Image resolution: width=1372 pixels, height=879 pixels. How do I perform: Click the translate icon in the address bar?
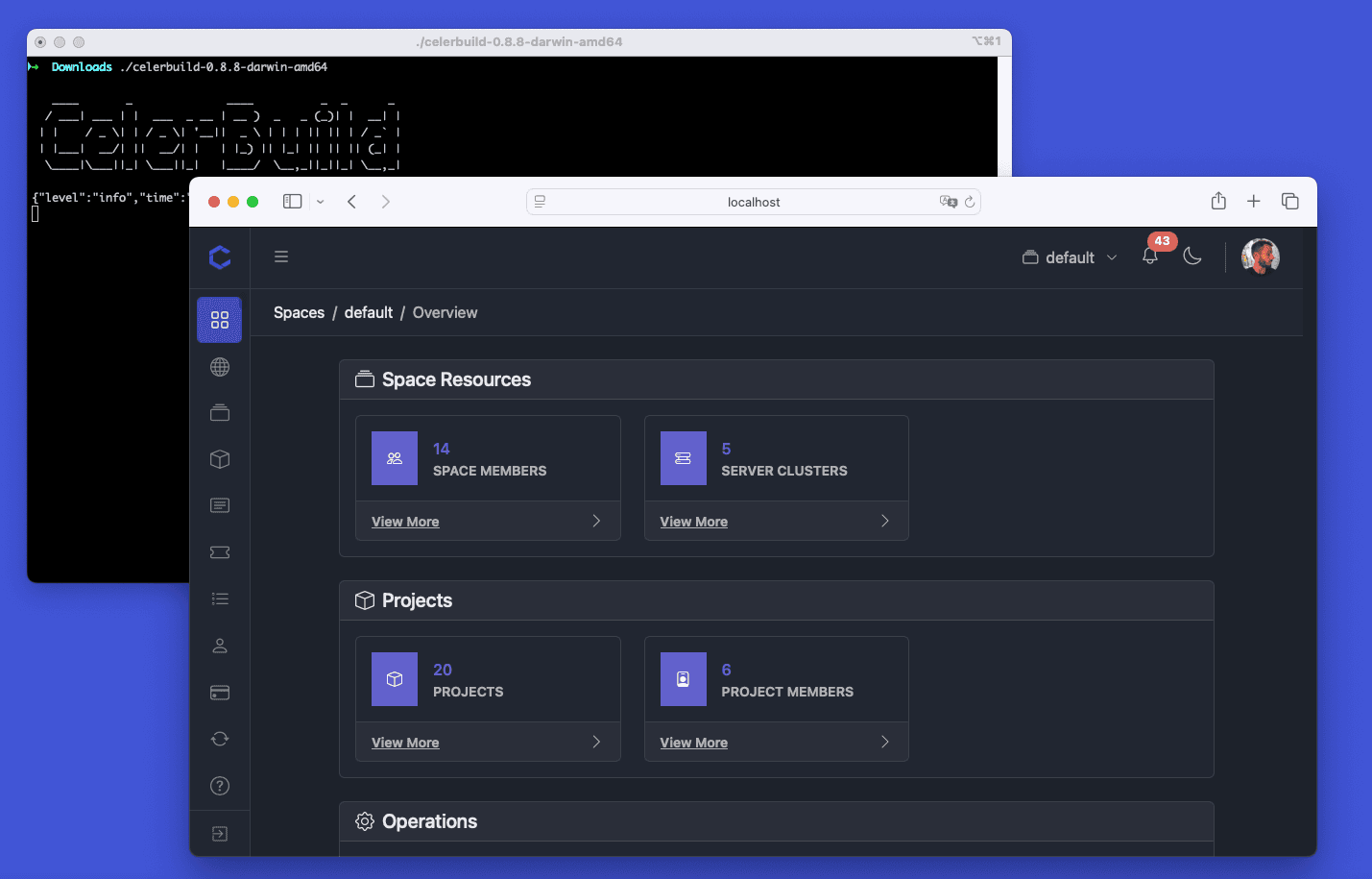(949, 202)
